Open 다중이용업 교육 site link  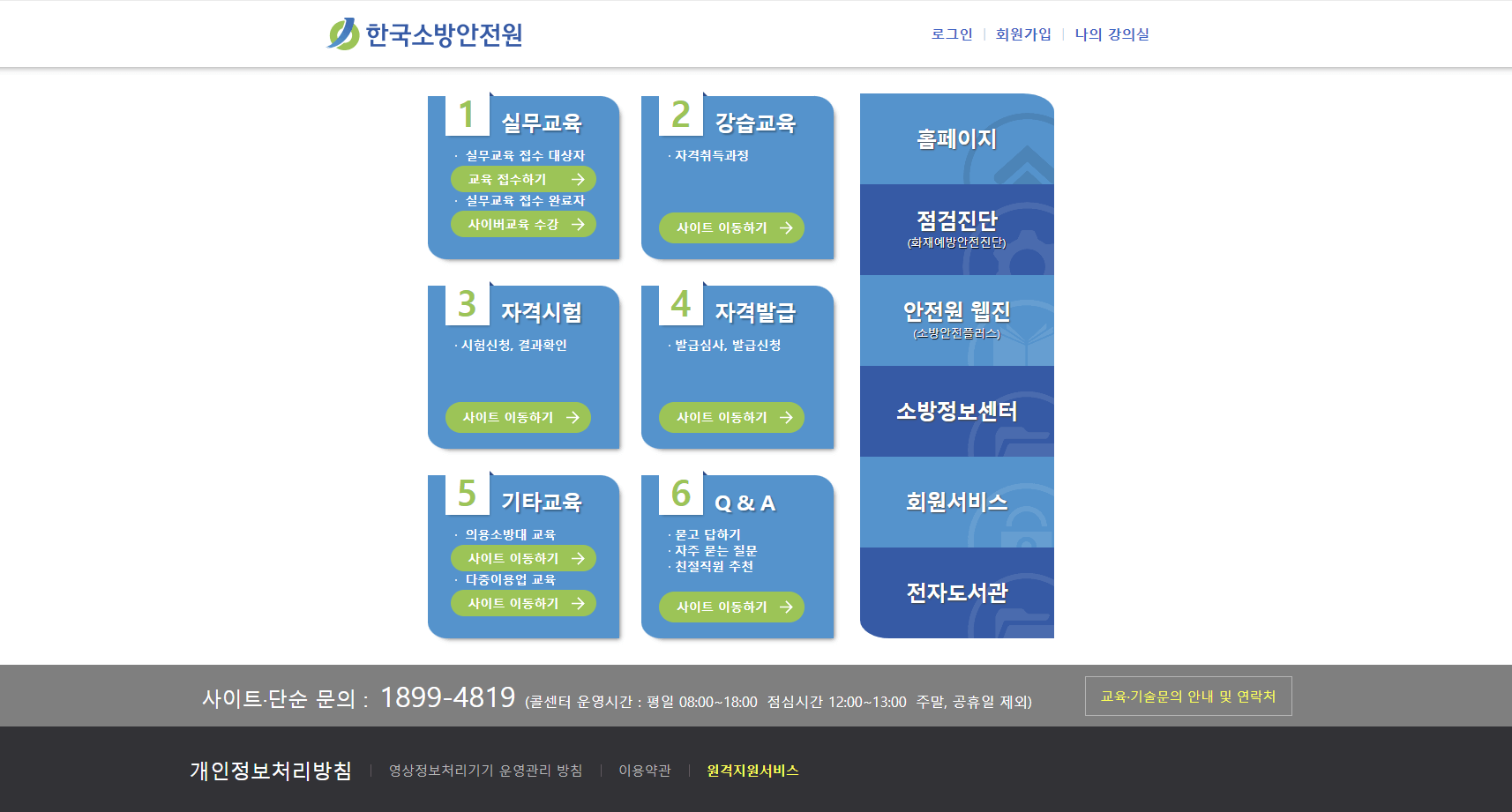point(522,603)
